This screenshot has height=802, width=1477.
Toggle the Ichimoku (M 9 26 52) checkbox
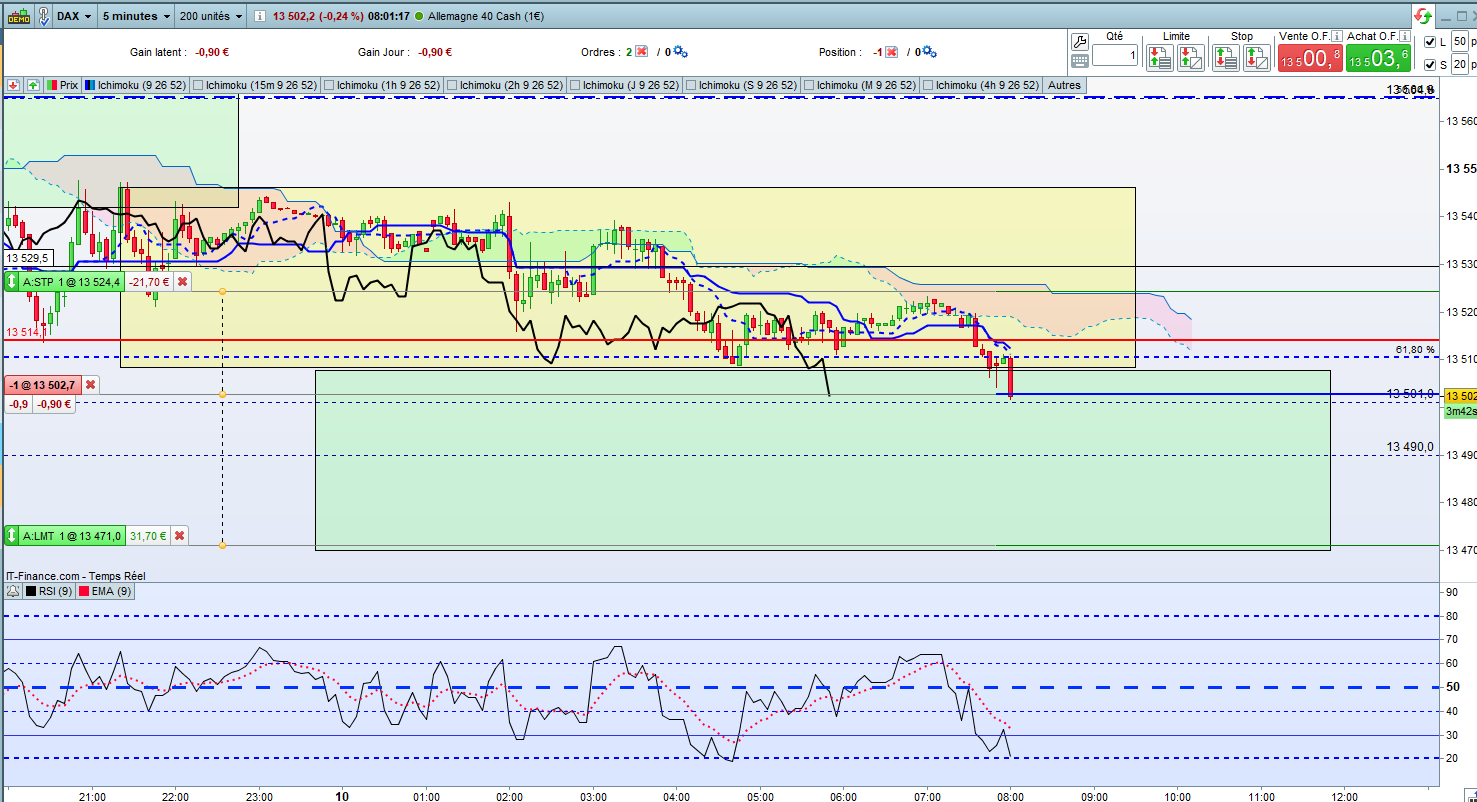click(808, 85)
